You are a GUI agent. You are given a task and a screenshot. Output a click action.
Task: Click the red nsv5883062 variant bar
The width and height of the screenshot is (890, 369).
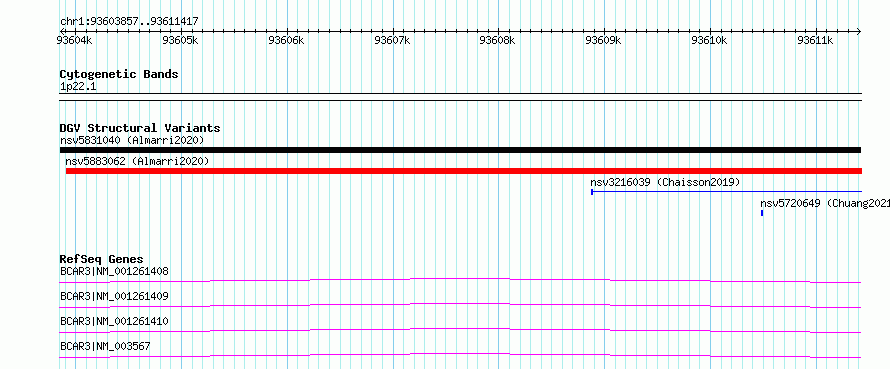pos(464,171)
